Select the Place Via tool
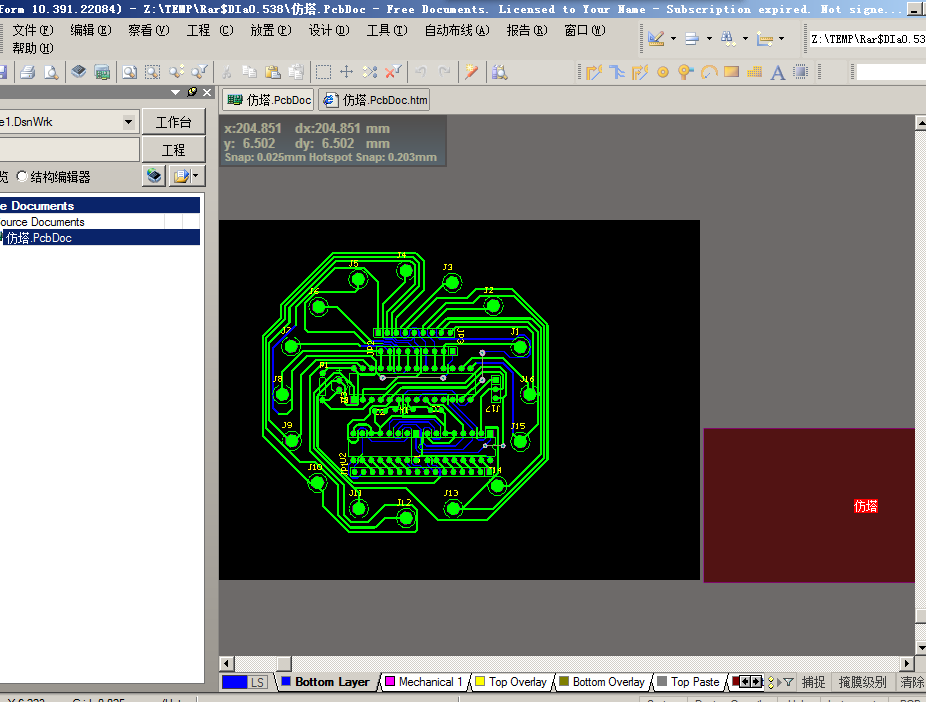This screenshot has height=702, width=926. tap(685, 72)
